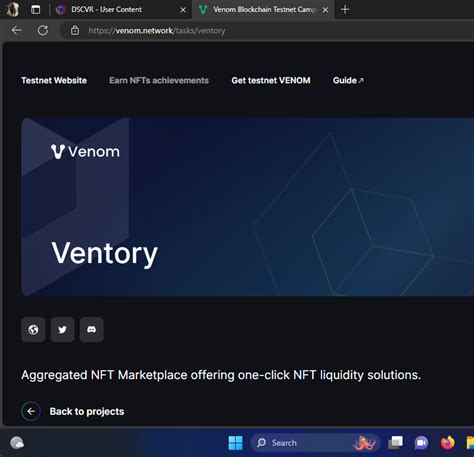474x457 pixels.
Task: Open the Guide external link
Action: click(348, 80)
